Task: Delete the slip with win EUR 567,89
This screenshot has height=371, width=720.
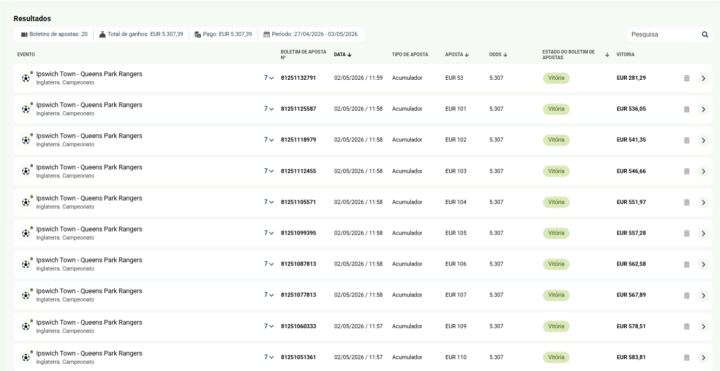Action: pyautogui.click(x=686, y=295)
